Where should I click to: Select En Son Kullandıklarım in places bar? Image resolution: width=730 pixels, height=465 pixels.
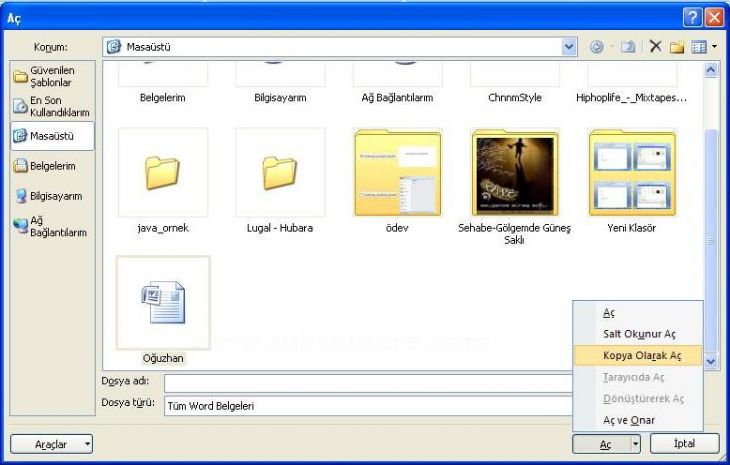52,106
